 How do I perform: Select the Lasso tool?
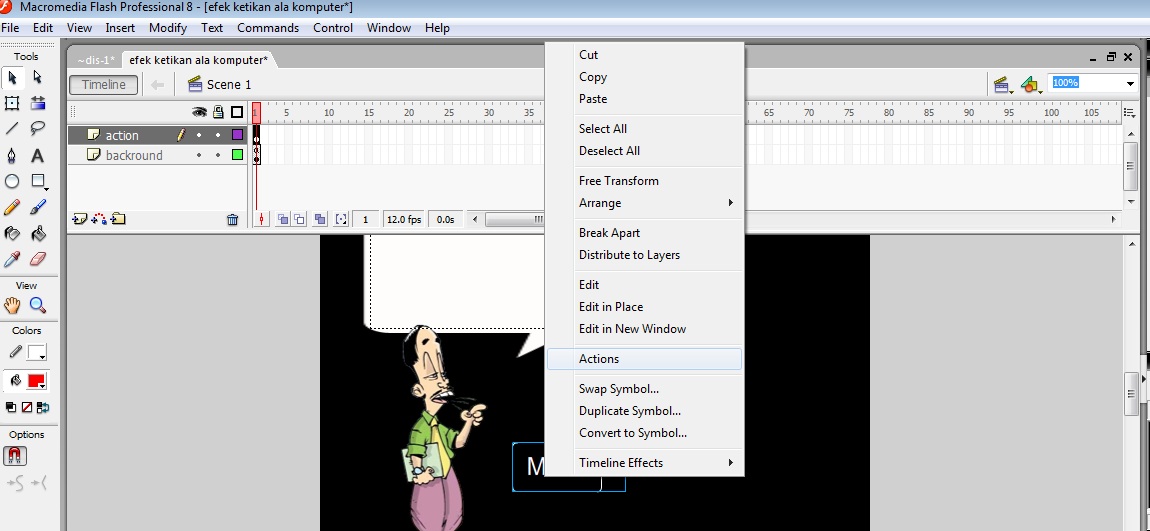[x=37, y=129]
